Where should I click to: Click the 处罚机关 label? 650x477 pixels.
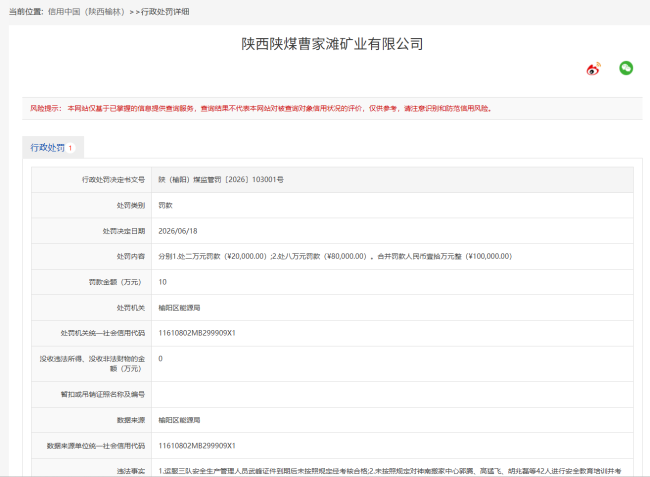131,308
